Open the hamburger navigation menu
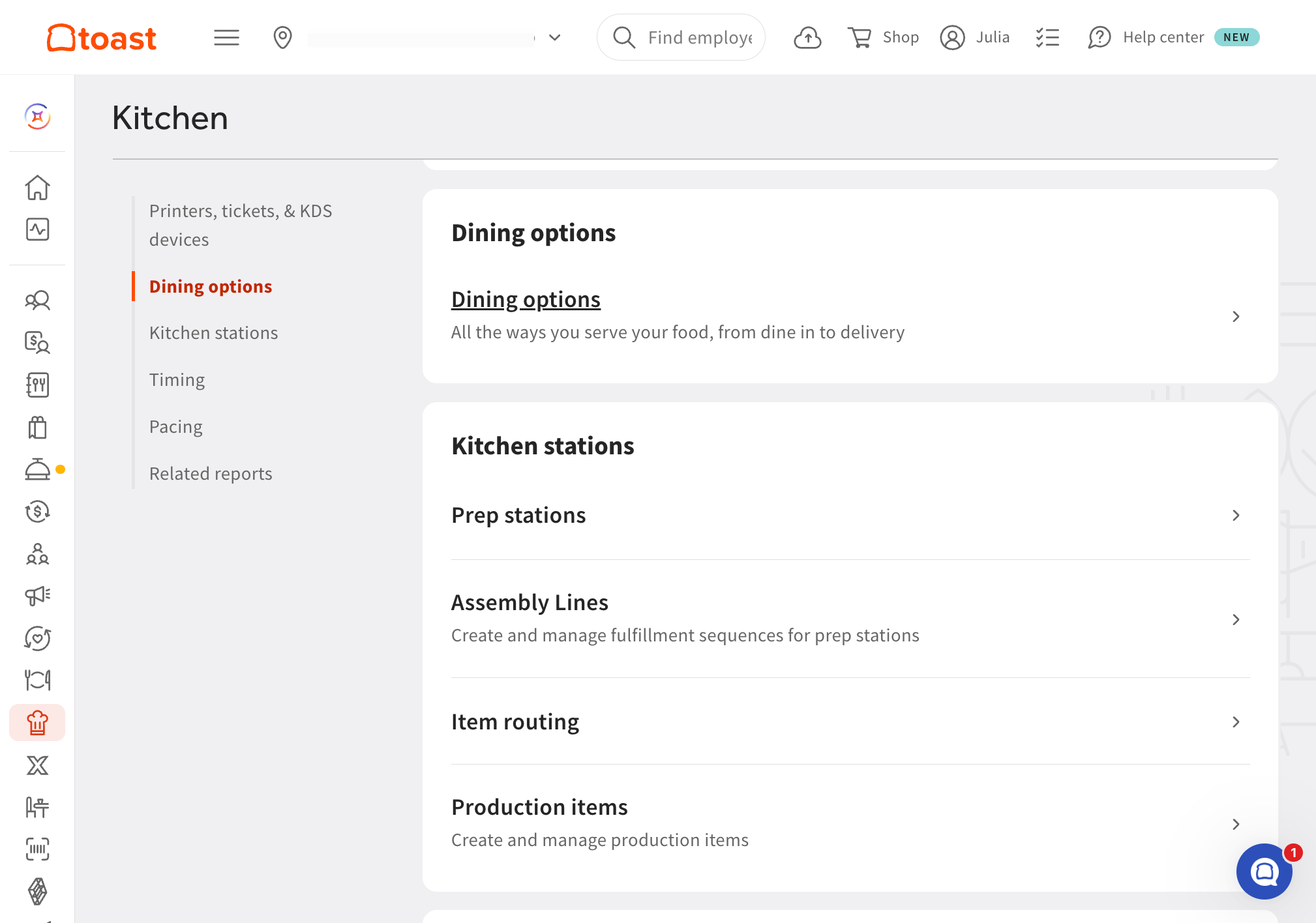Image resolution: width=1316 pixels, height=923 pixels. click(x=226, y=38)
